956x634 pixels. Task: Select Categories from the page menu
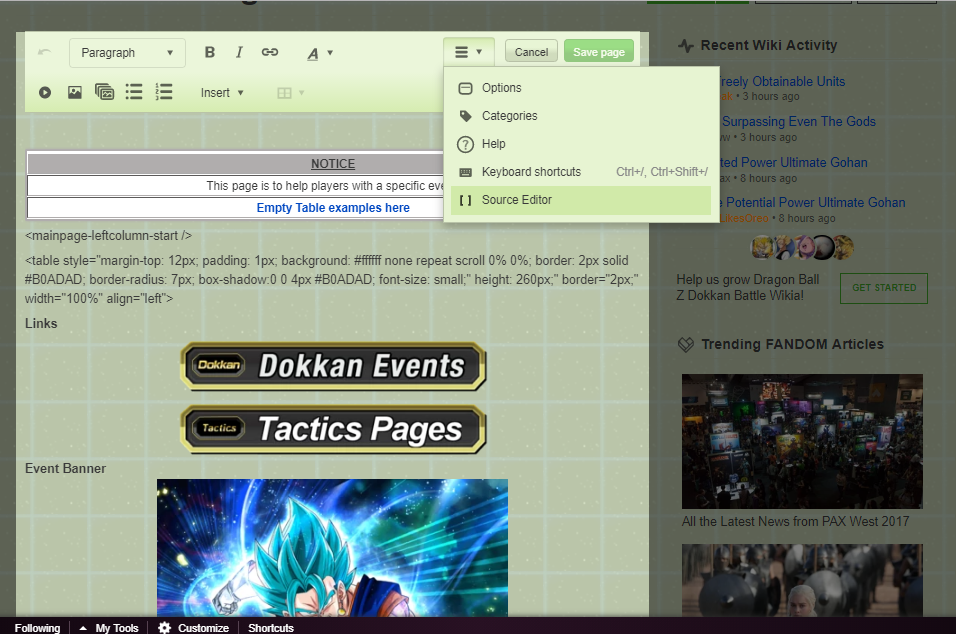coord(580,116)
